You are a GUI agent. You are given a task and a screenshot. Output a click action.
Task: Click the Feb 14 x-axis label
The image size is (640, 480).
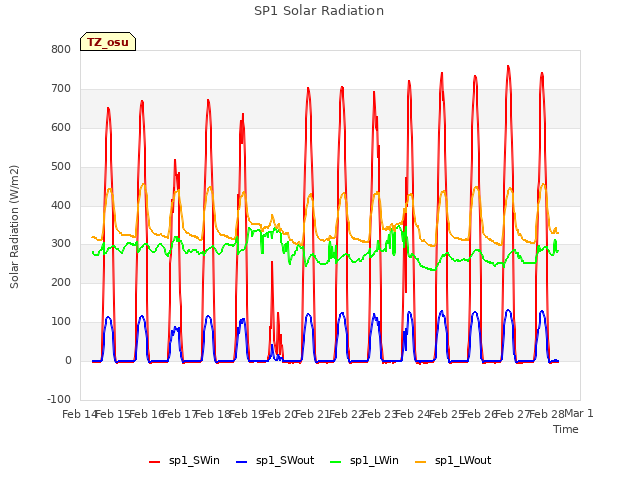click(79, 414)
